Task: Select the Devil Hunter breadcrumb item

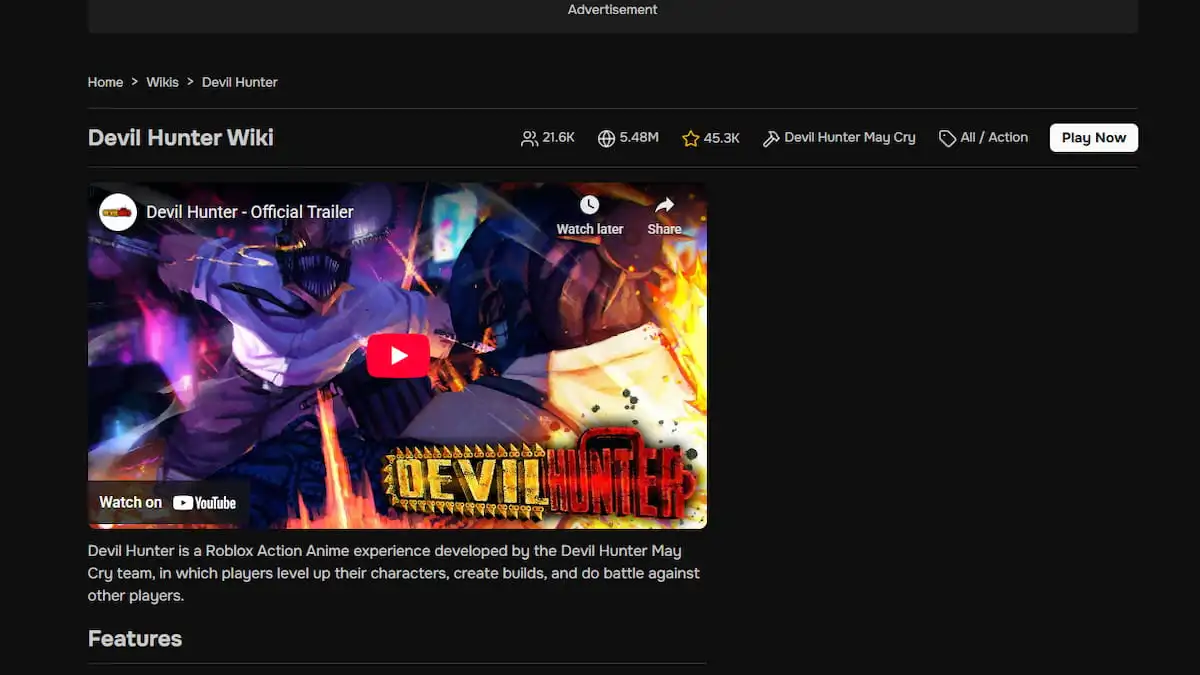Action: pyautogui.click(x=240, y=82)
